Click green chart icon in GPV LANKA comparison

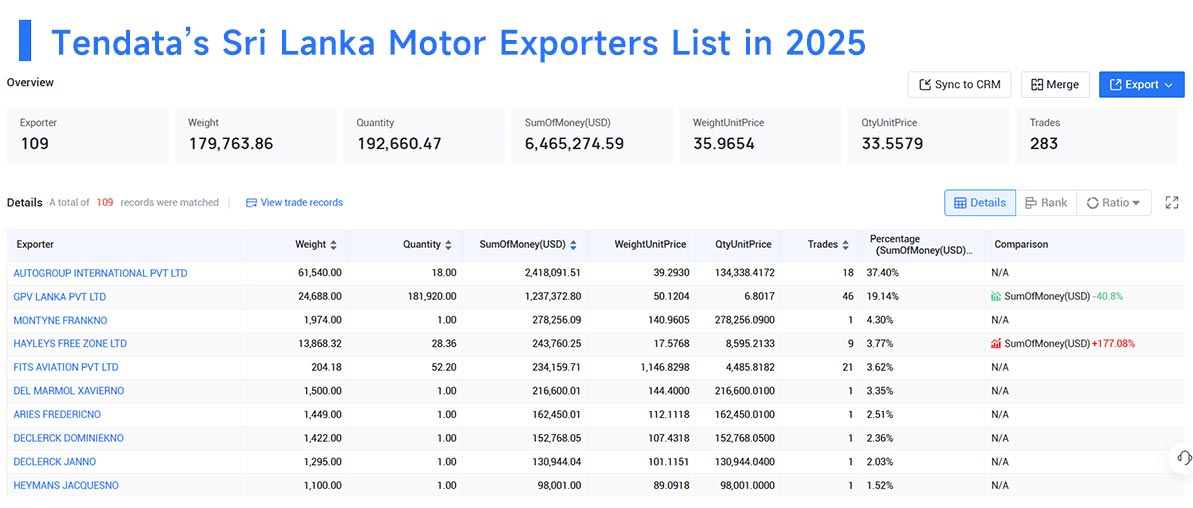pyautogui.click(x=996, y=297)
